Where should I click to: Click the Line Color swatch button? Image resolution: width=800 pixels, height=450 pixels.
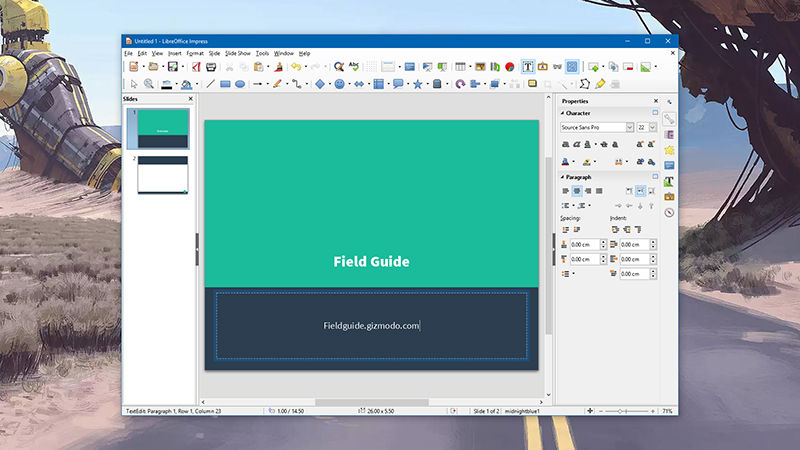(x=166, y=85)
